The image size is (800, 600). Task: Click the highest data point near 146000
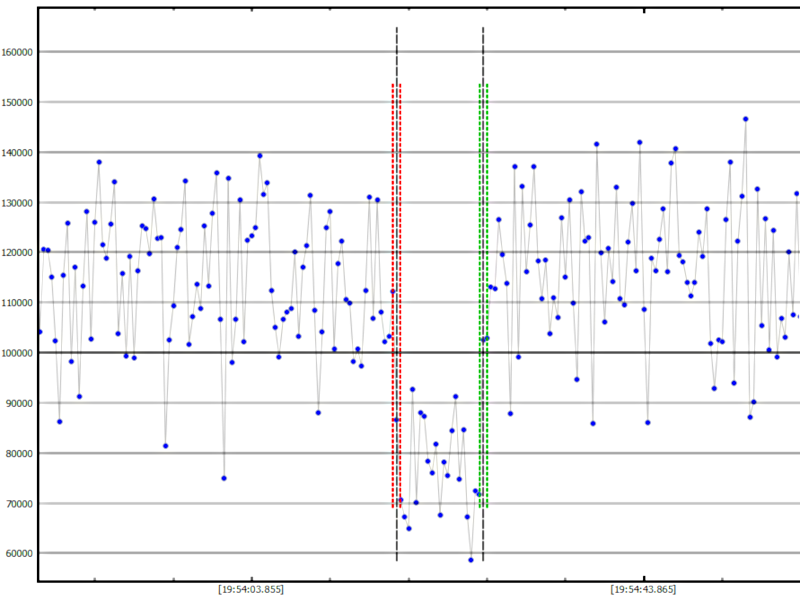[x=745, y=119]
